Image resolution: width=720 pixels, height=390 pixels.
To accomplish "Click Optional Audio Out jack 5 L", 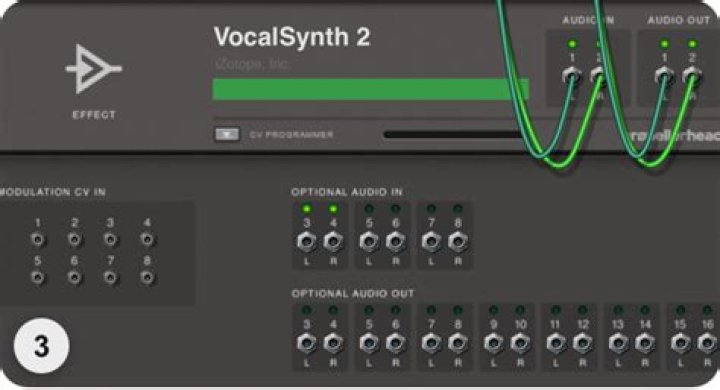I will click(369, 343).
